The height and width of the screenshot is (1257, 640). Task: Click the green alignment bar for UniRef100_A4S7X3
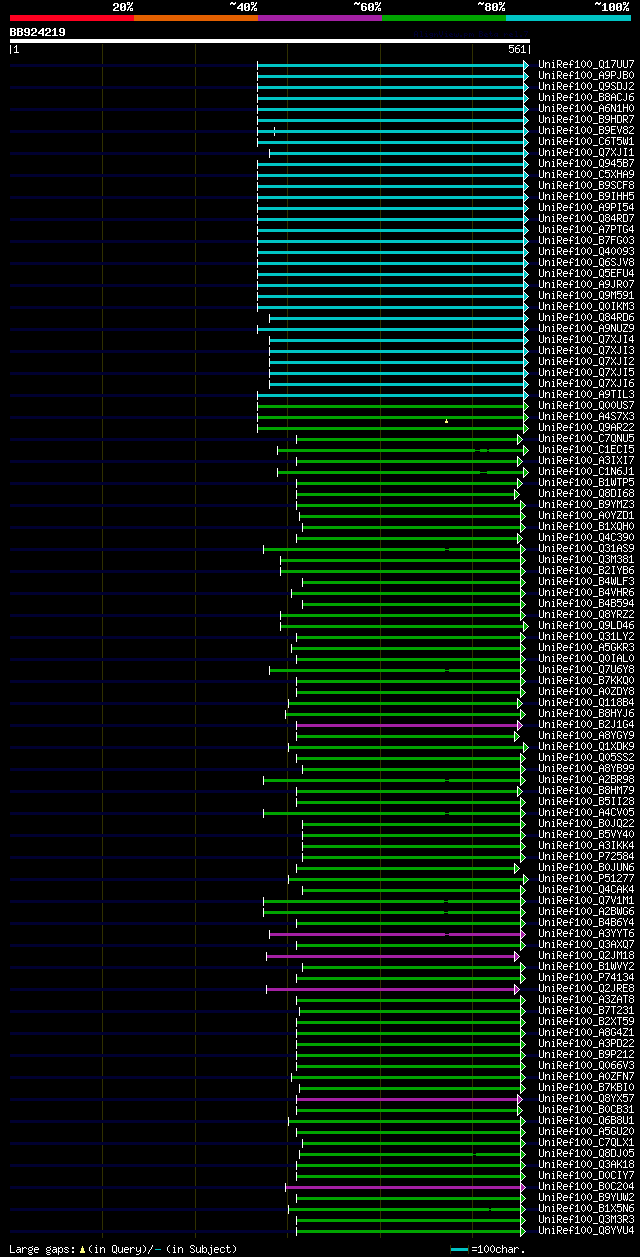[x=392, y=417]
